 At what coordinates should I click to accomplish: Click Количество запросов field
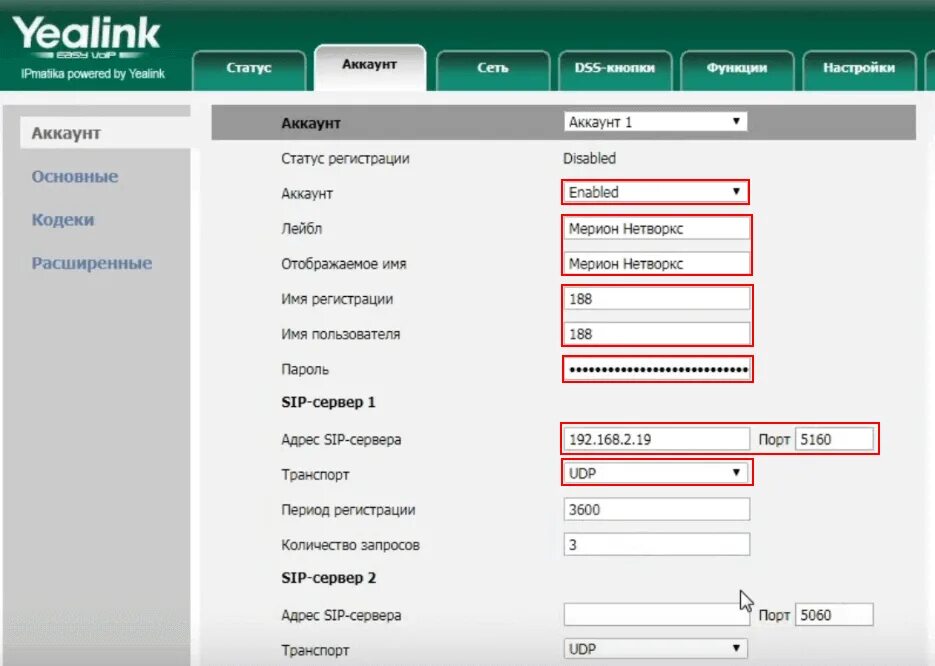pyautogui.click(x=657, y=544)
